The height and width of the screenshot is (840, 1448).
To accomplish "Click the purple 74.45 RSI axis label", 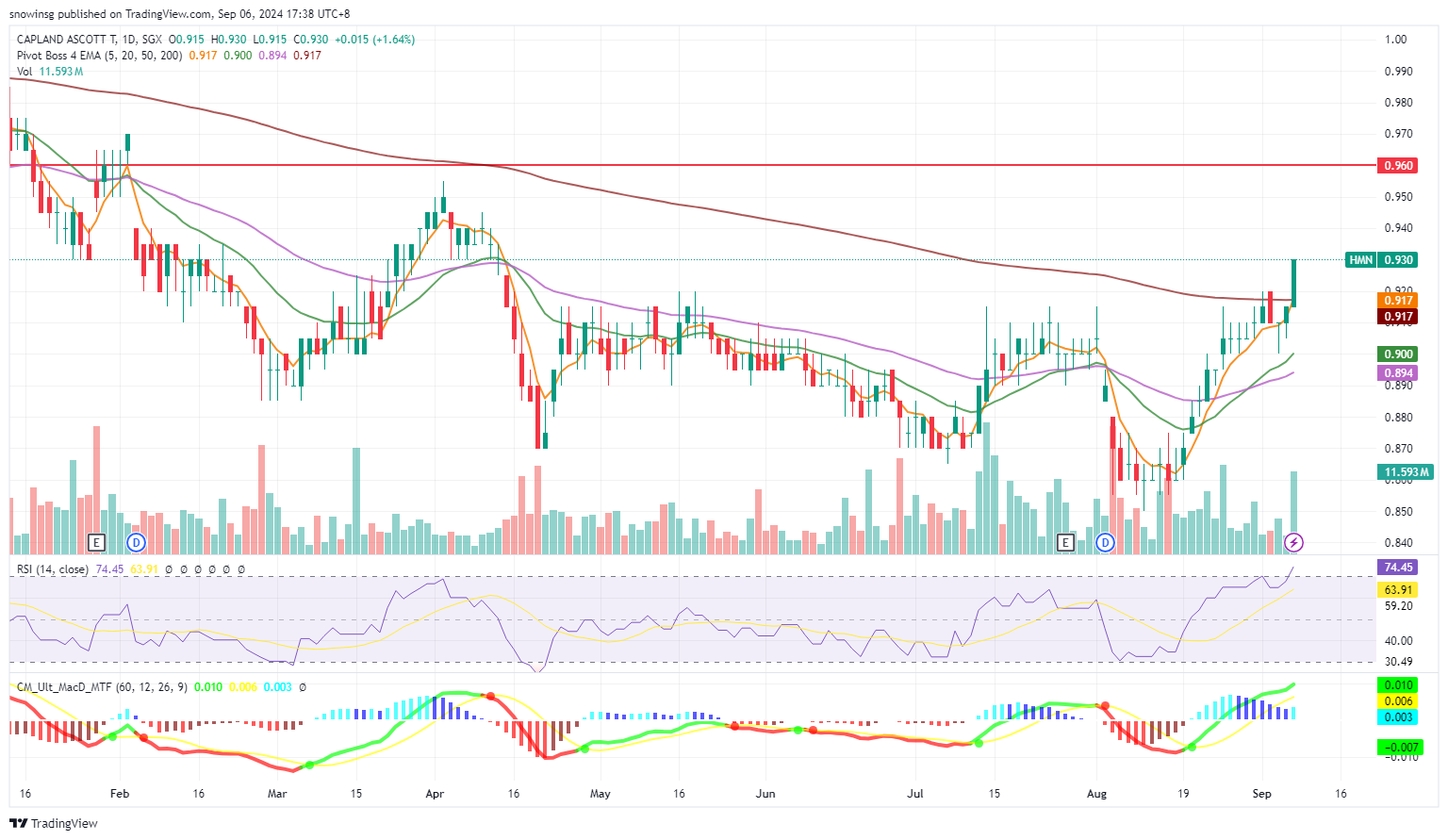I will (x=1398, y=568).
